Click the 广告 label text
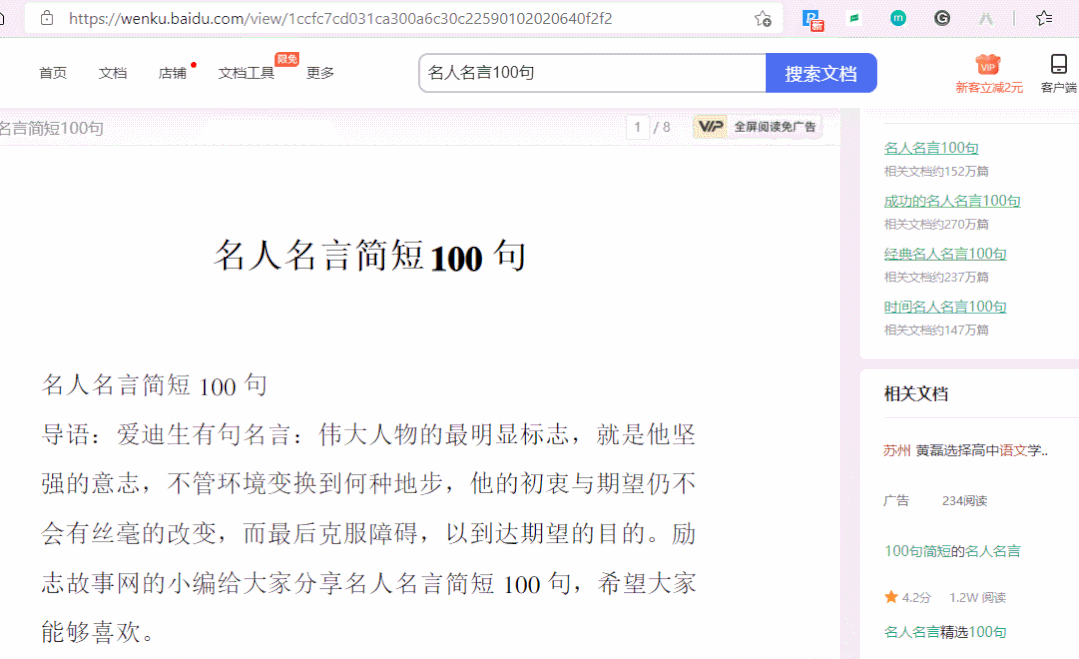The image size is (1079, 659). (x=896, y=501)
